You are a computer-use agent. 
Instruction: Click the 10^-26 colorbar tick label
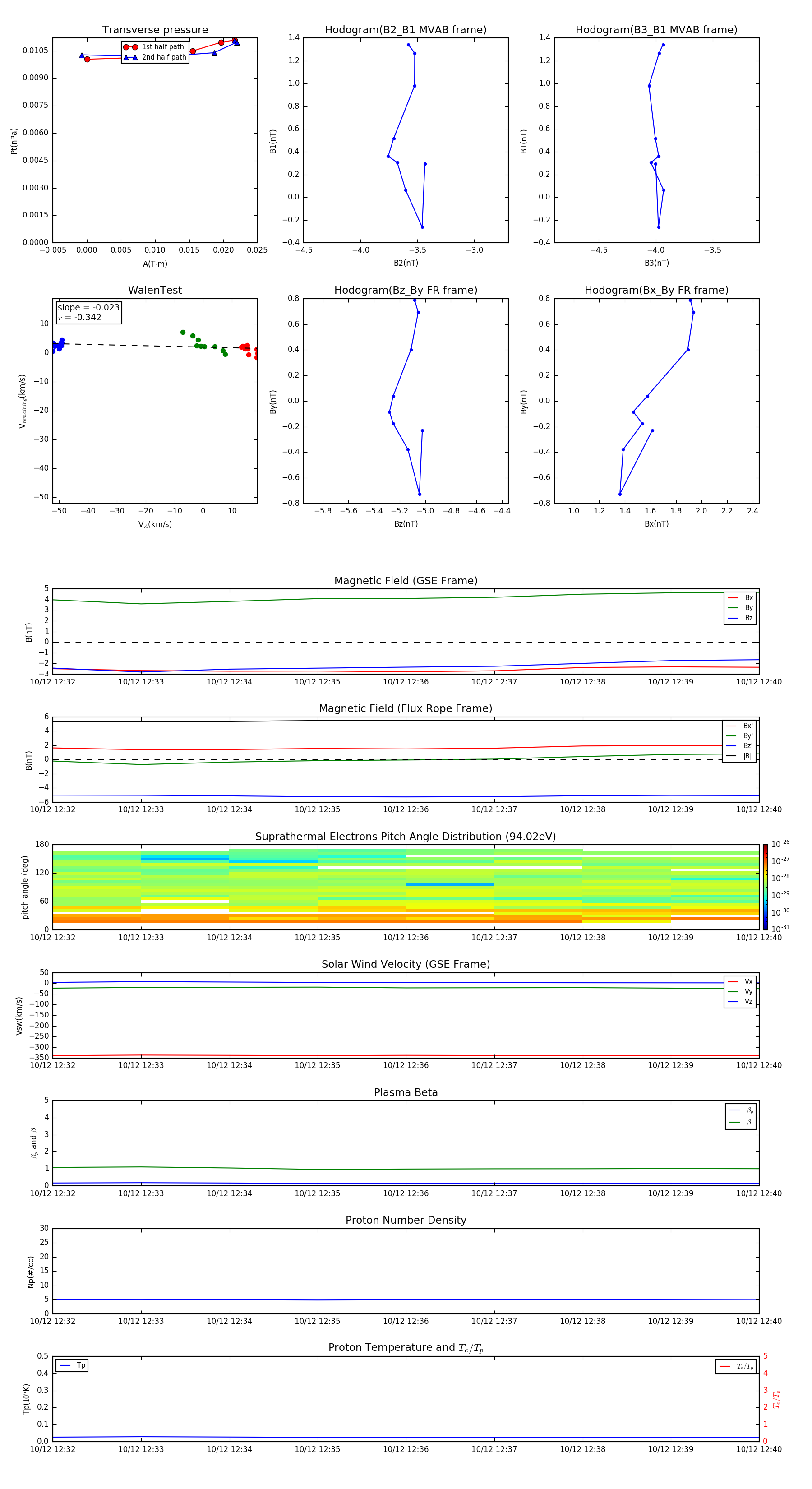(x=780, y=844)
